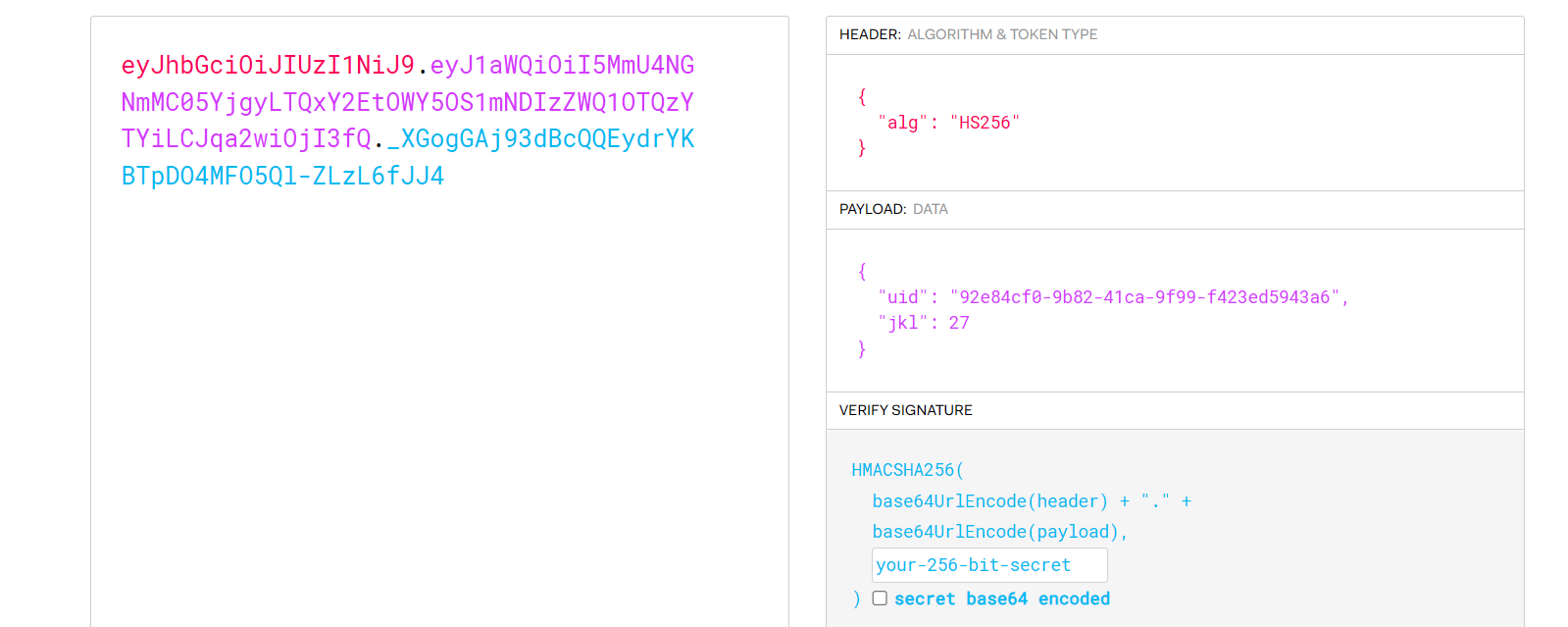Screen dimensions: 1568x627
Task: Toggle the secret base64 encoded checkbox
Action: [880, 599]
